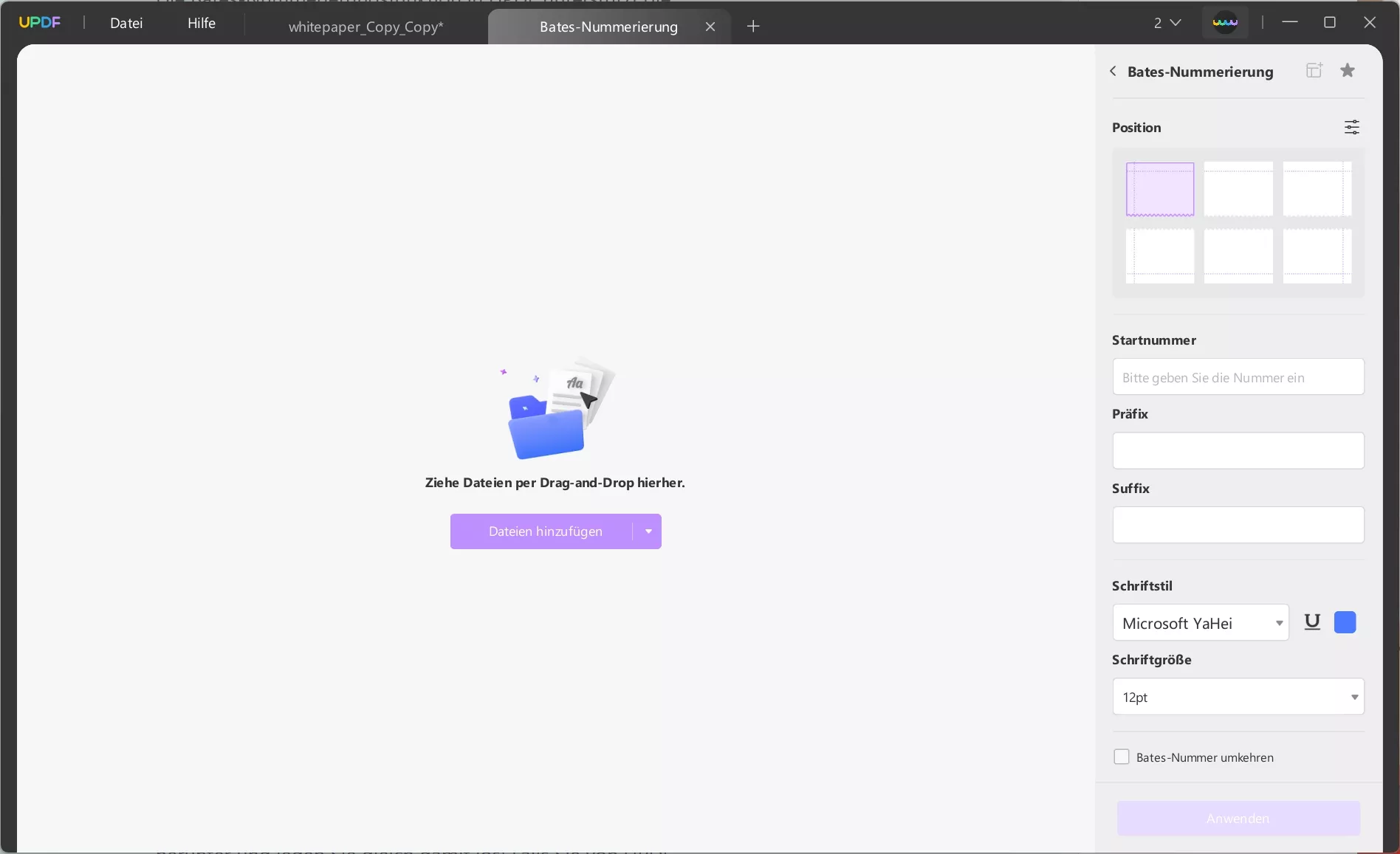This screenshot has width=1400, height=854.
Task: Focus the Suffix input field
Action: [1238, 525]
